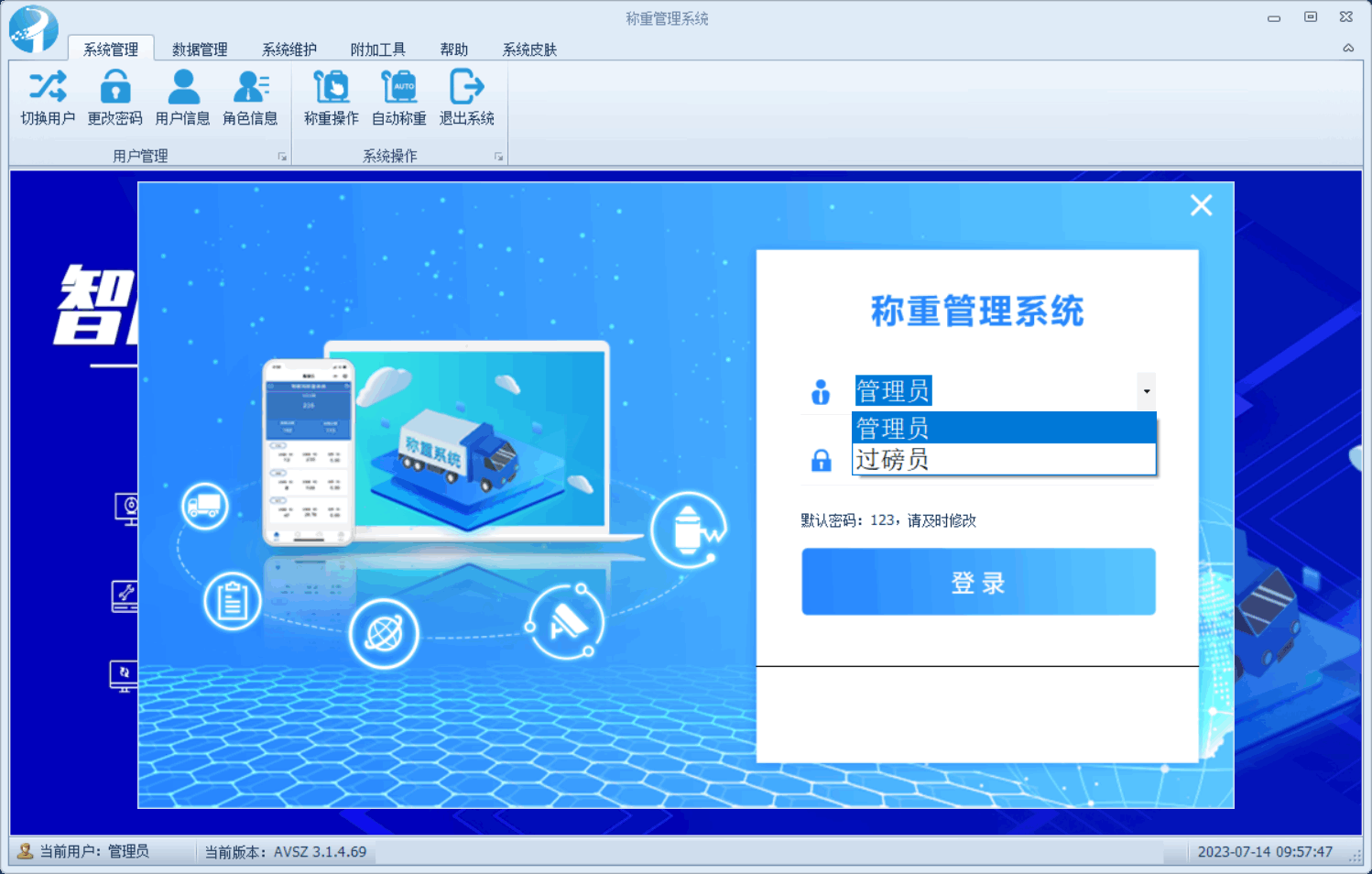Expand the 系统操作 group launcher arrow
Image resolution: width=1372 pixels, height=874 pixels.
tap(498, 157)
